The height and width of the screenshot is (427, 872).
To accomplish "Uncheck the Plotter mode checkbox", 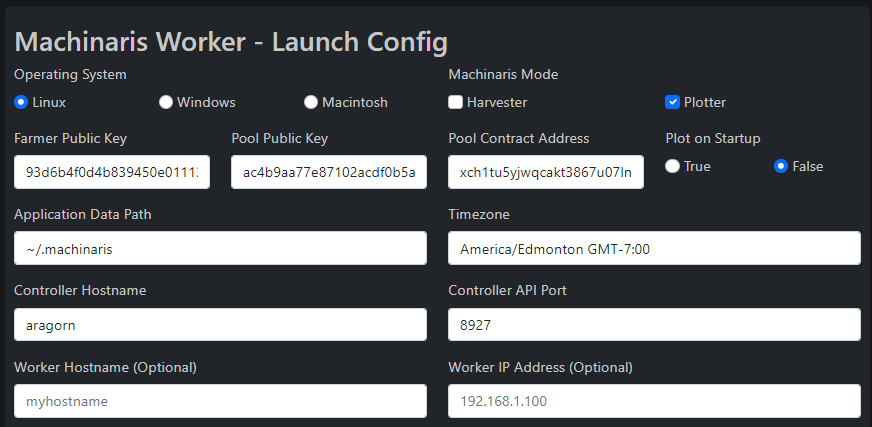I will tap(672, 102).
